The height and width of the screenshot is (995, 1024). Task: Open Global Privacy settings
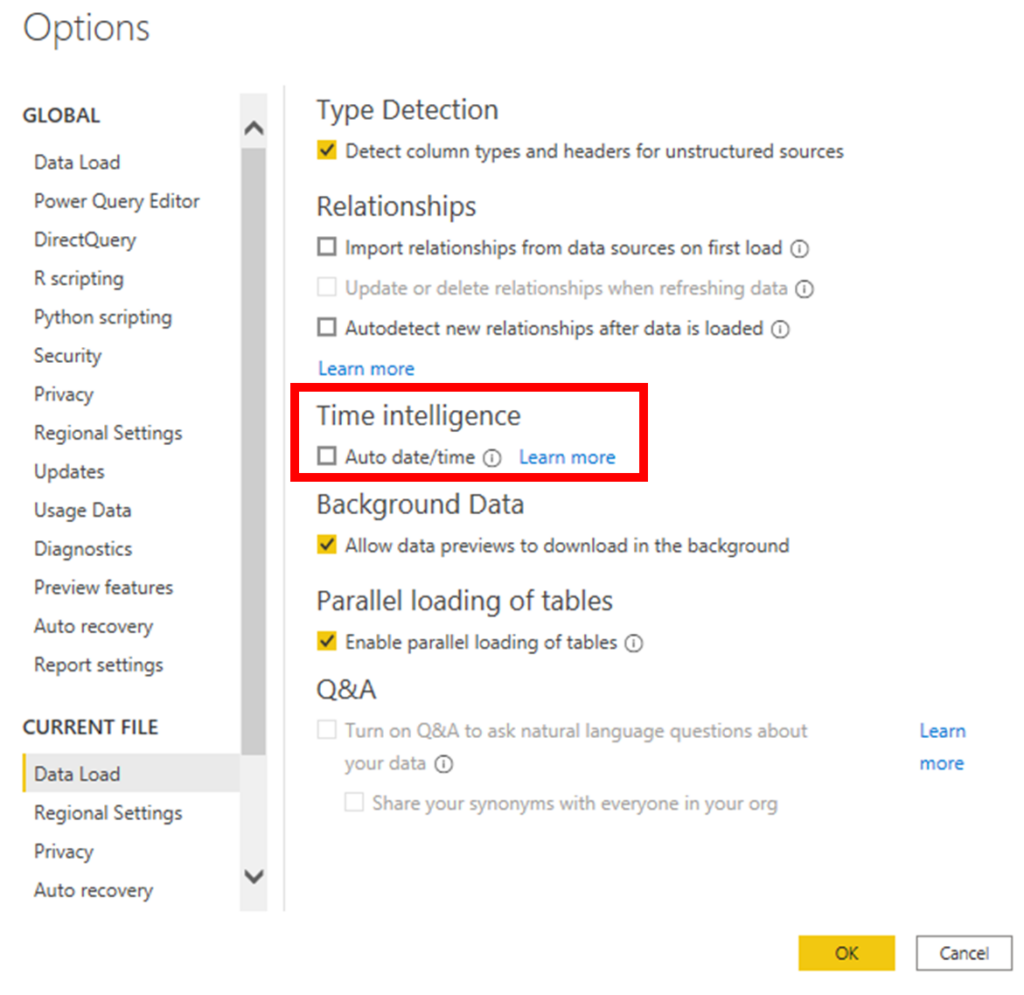point(64,394)
